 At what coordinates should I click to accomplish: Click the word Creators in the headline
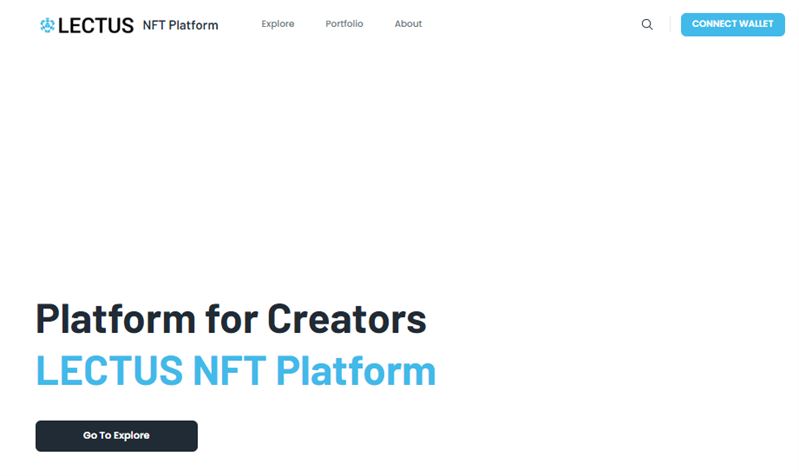tap(347, 319)
